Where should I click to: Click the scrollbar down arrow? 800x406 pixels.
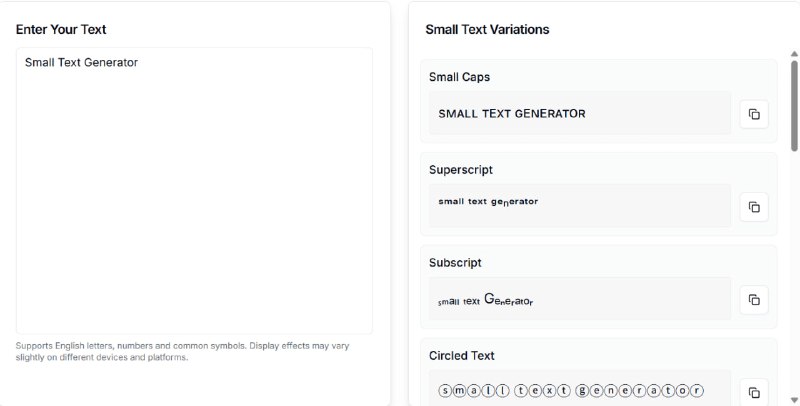[x=794, y=397]
